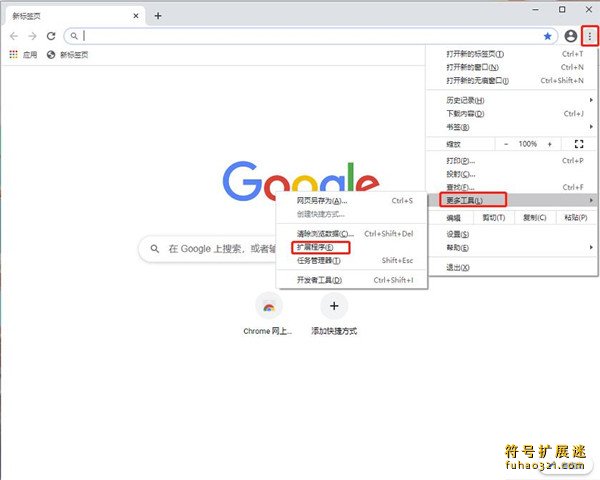Screen dimensions: 600x480
Task: Expand the 书签 submenu
Action: coord(512,127)
